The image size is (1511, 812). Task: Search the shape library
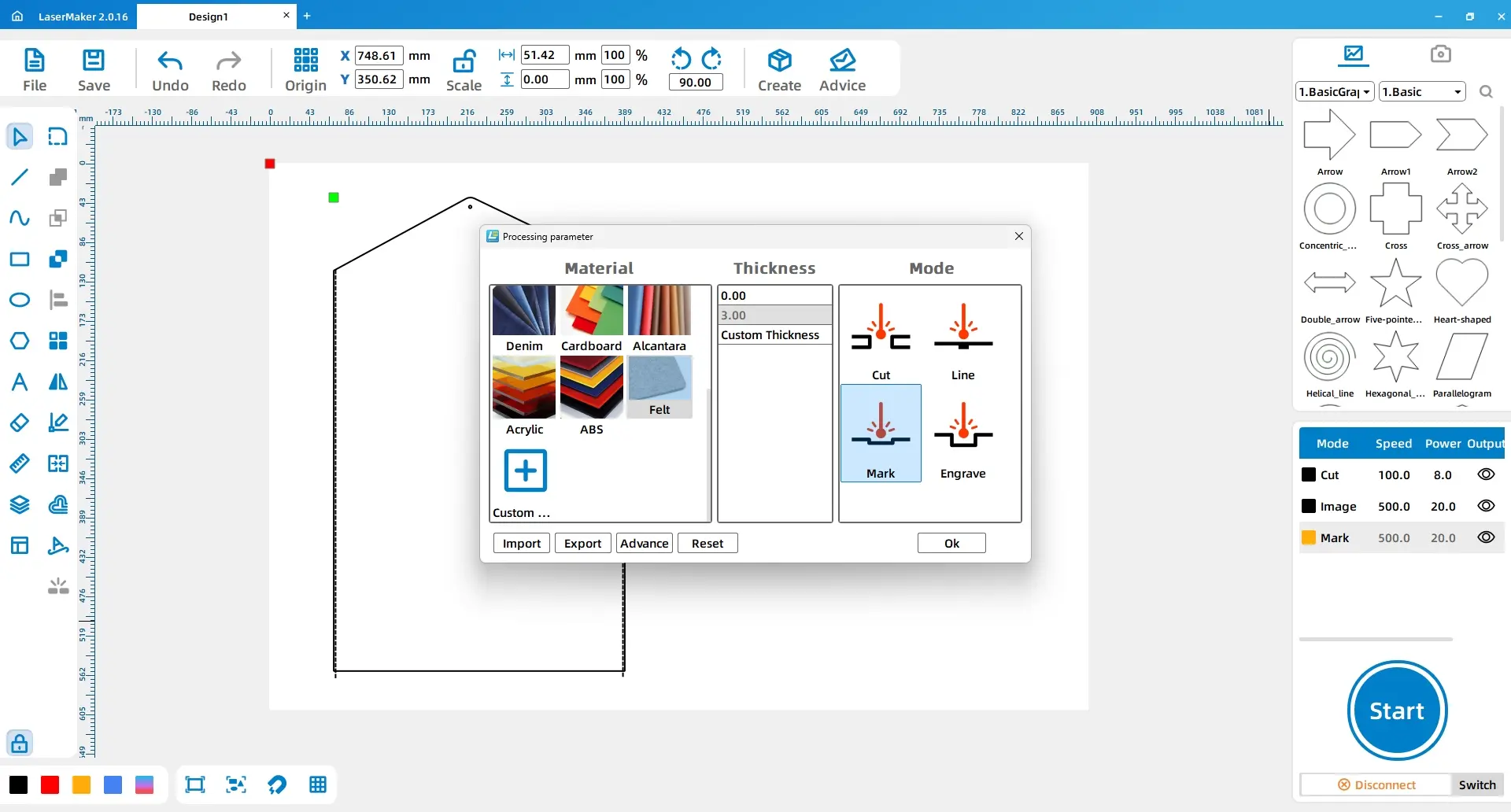[1486, 92]
